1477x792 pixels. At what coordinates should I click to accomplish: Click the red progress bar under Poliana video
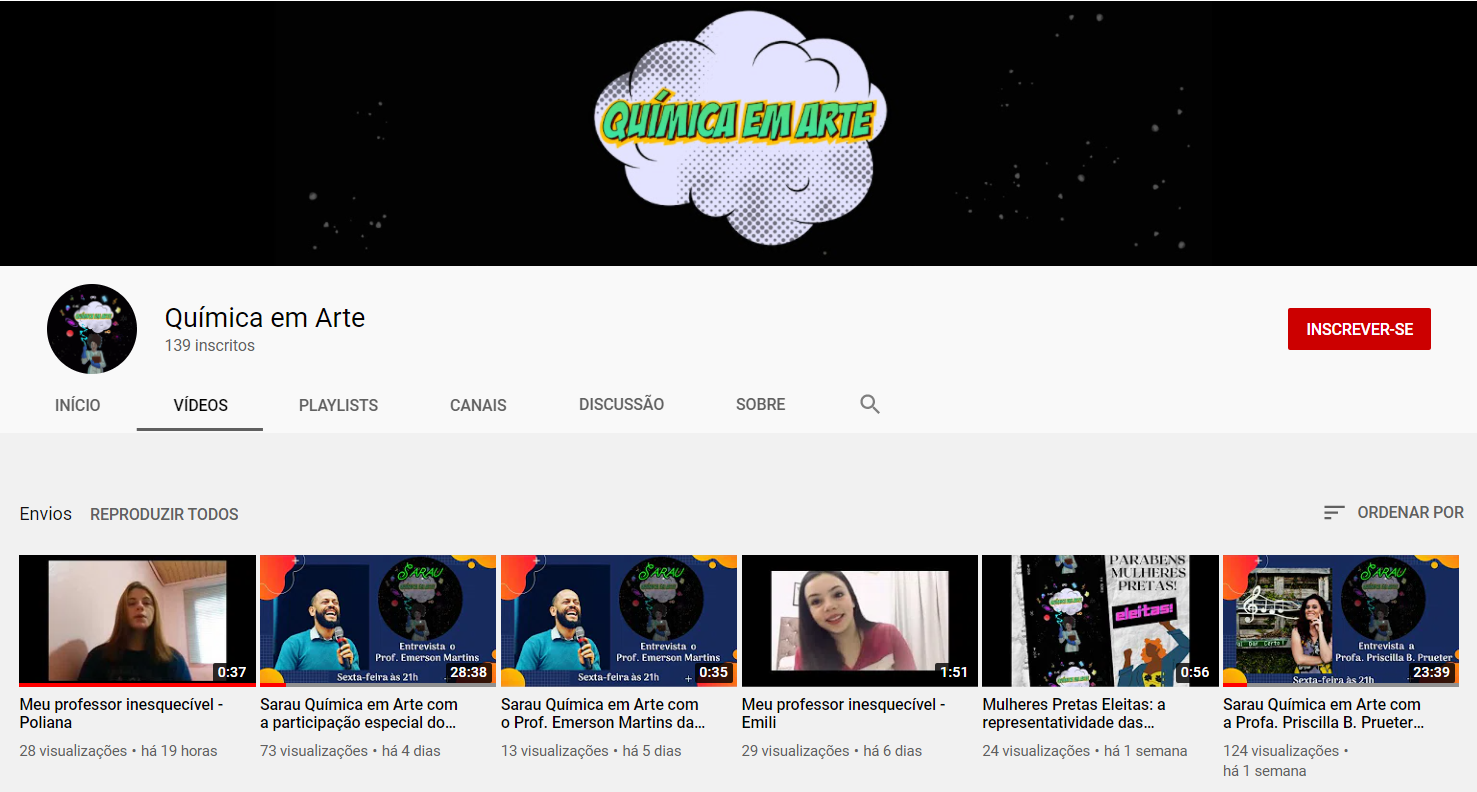point(137,685)
